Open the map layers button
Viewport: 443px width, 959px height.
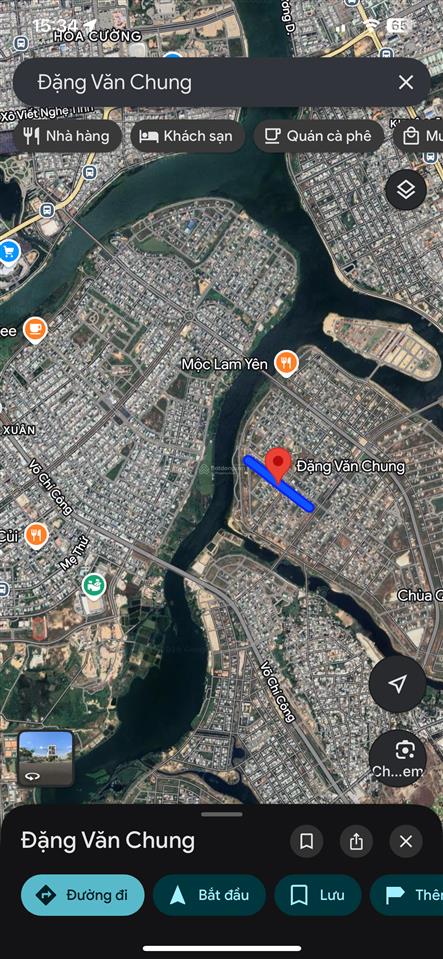406,190
